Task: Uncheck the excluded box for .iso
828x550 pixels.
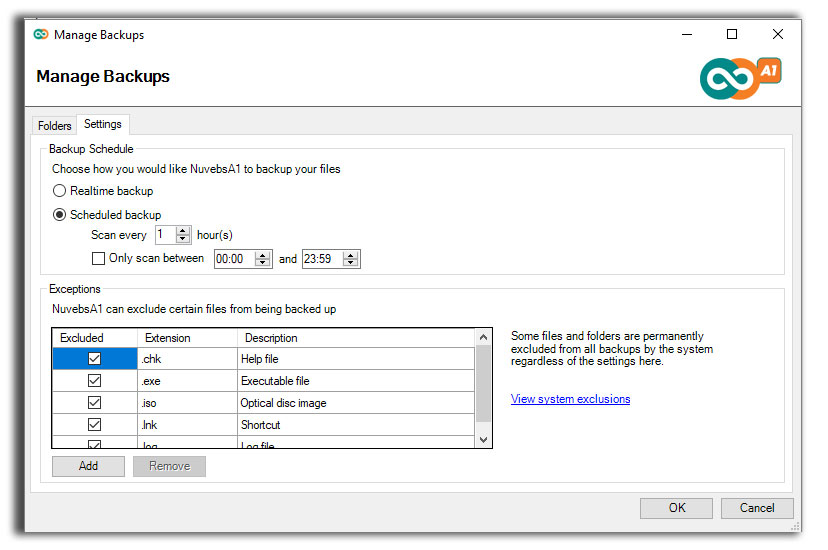Action: pyautogui.click(x=95, y=403)
